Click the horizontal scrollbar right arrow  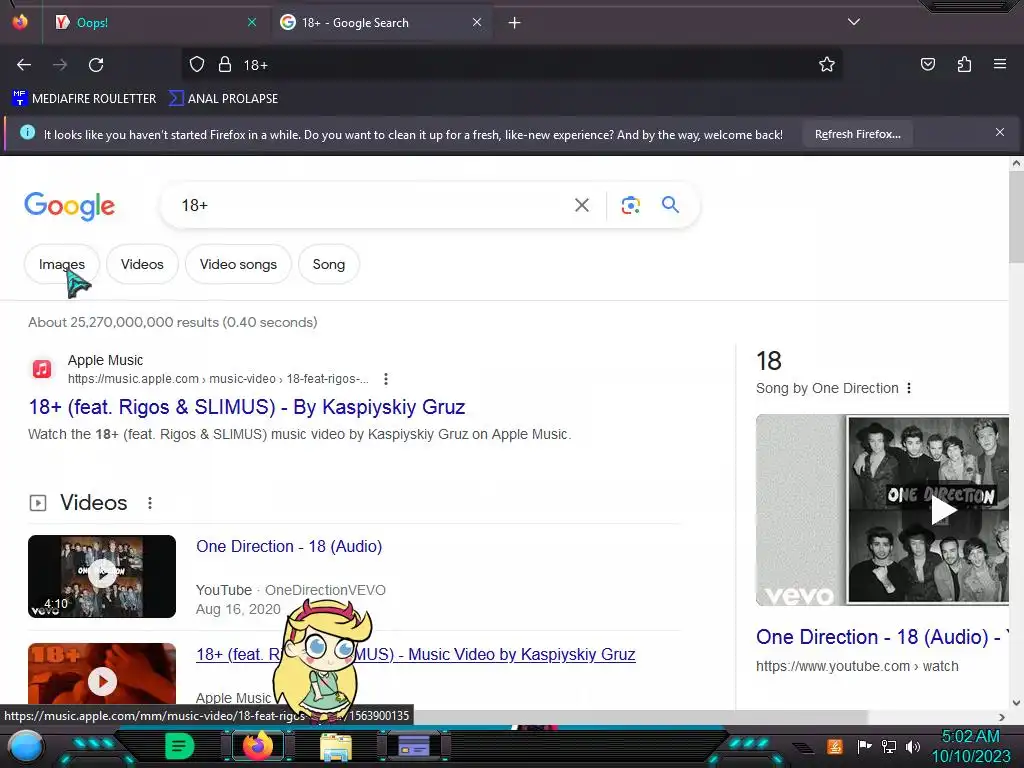[x=1001, y=716]
